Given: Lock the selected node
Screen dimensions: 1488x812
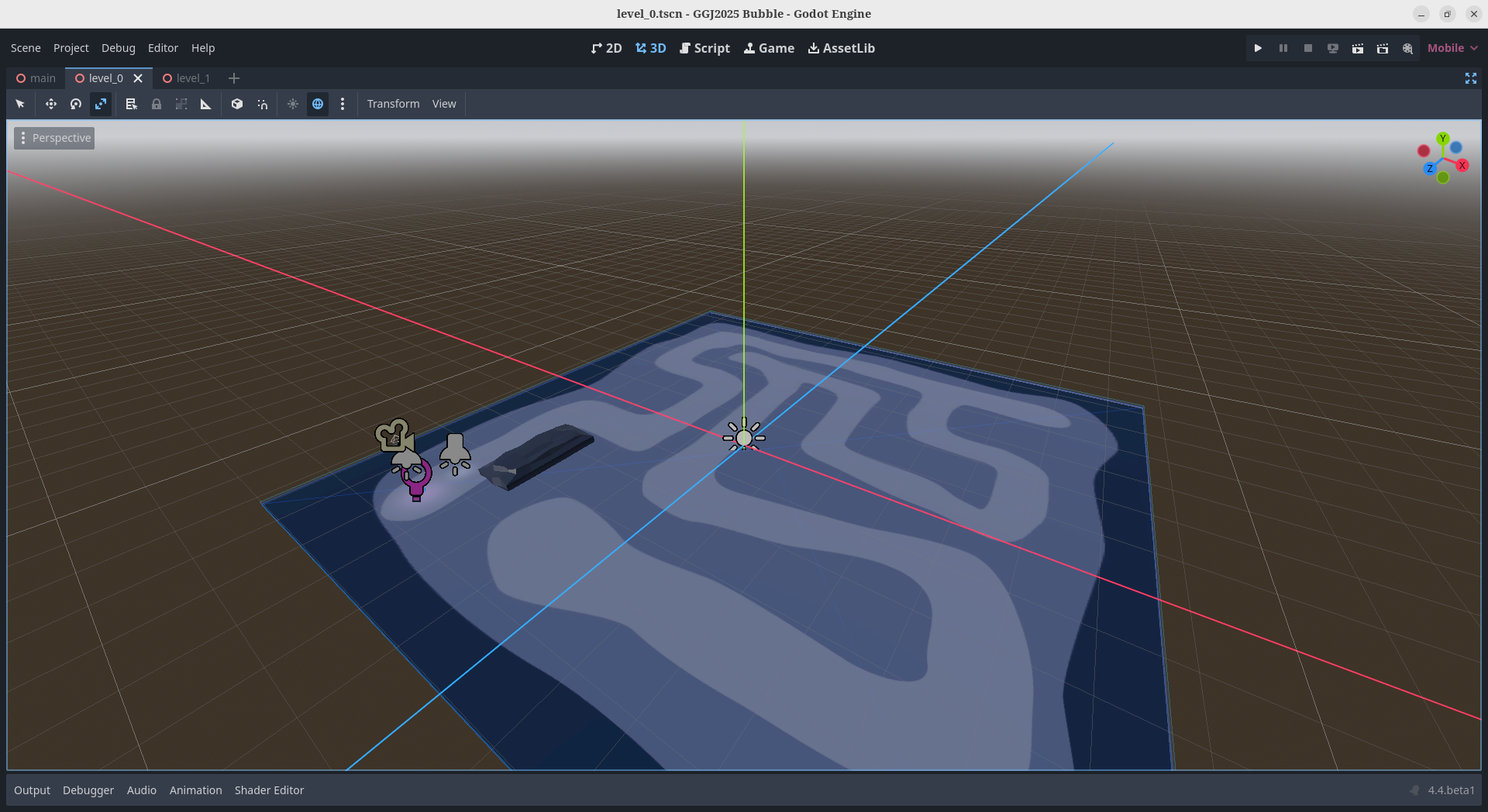Looking at the screenshot, I should coord(157,104).
